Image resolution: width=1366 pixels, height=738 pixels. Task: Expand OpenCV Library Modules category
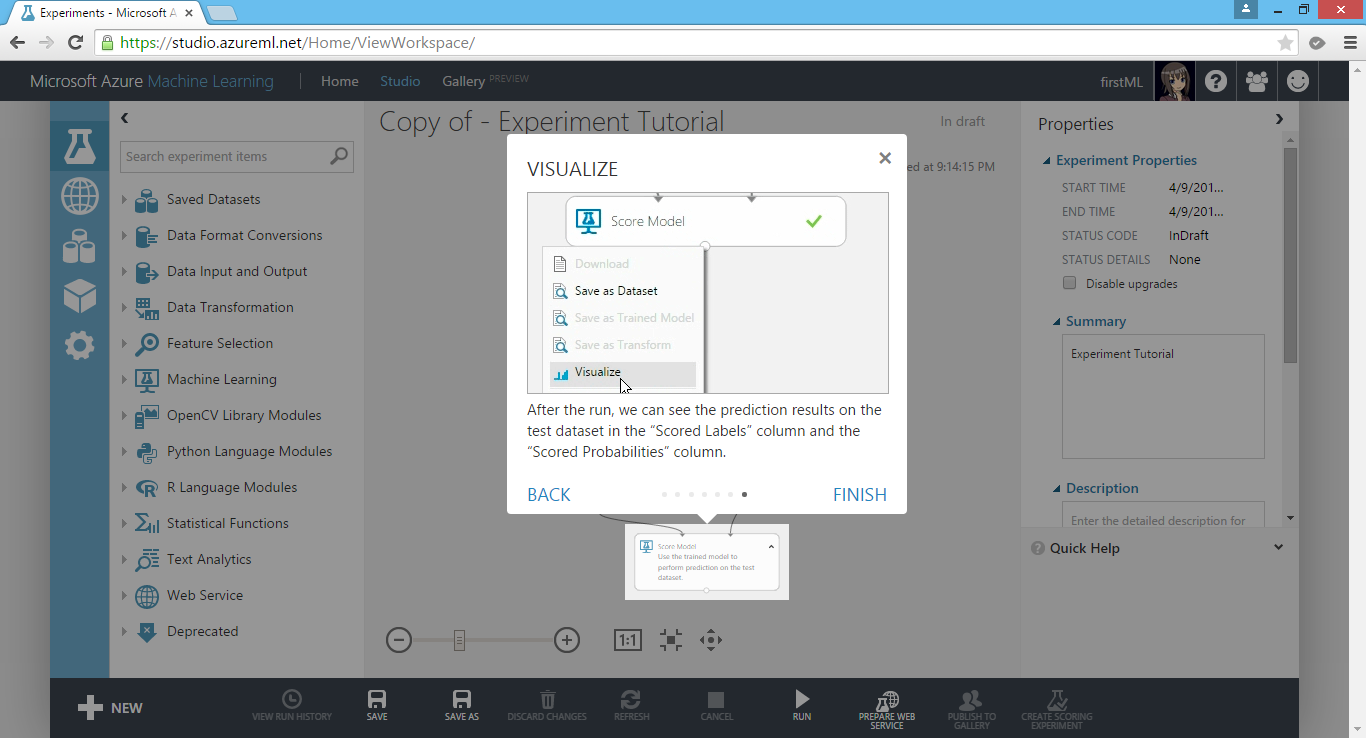[125, 415]
